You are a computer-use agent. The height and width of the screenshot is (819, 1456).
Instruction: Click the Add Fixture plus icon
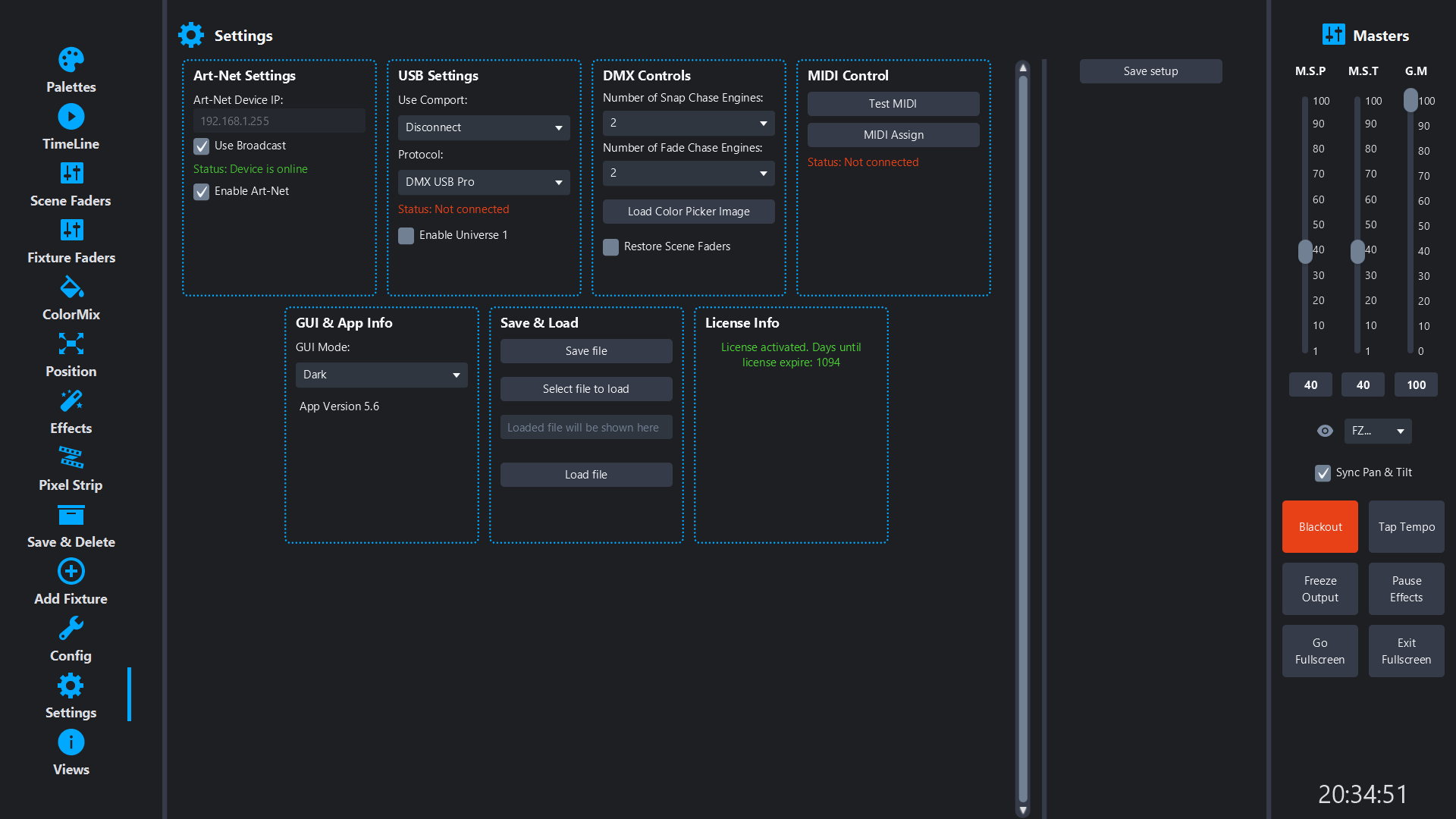(71, 571)
